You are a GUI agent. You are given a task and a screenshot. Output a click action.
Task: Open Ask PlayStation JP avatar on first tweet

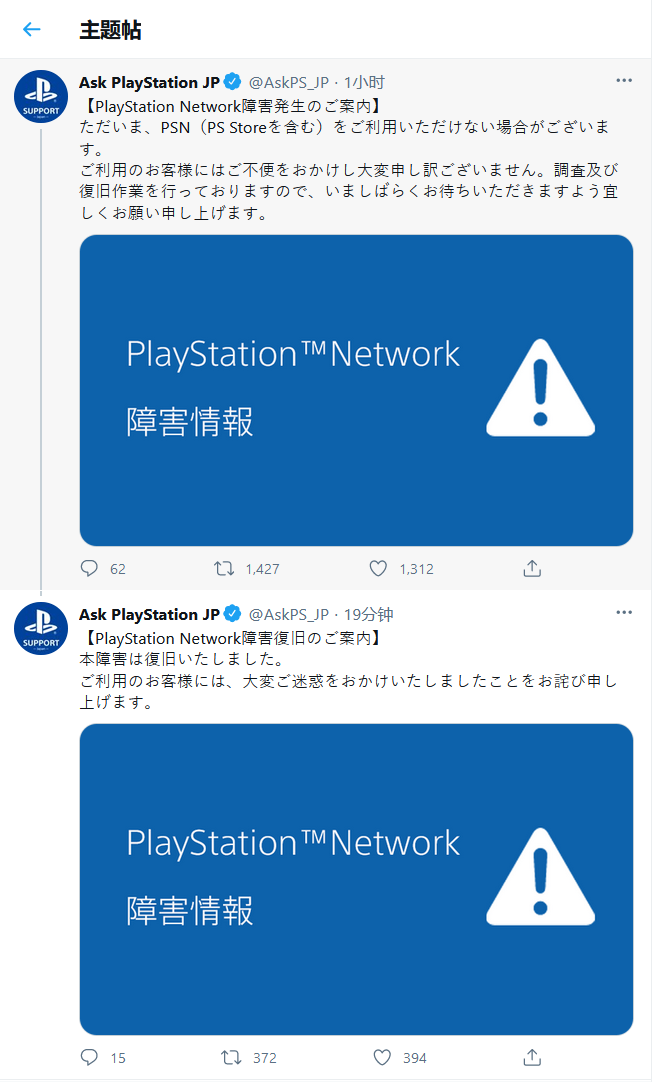click(41, 100)
